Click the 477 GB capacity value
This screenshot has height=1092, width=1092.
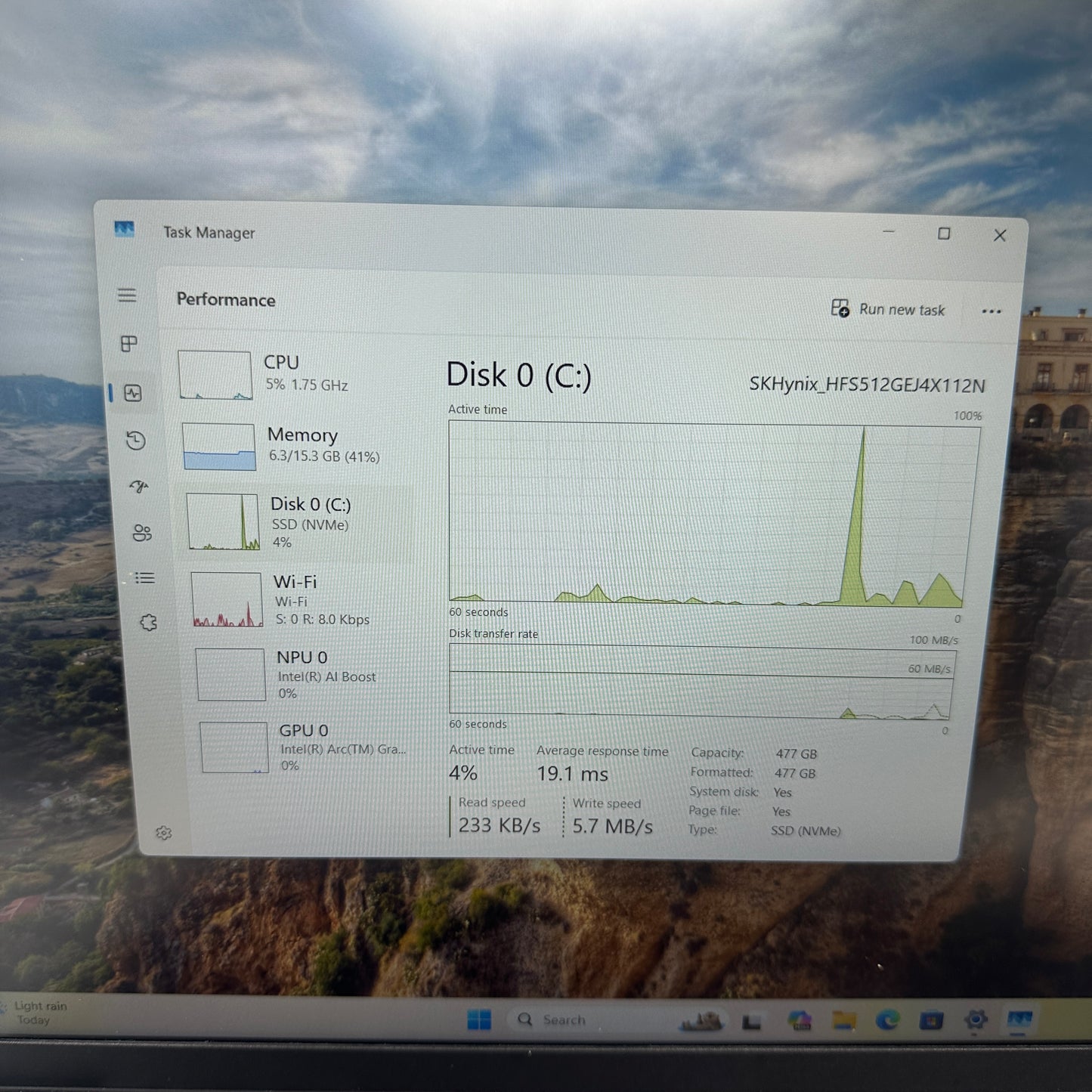coord(796,754)
